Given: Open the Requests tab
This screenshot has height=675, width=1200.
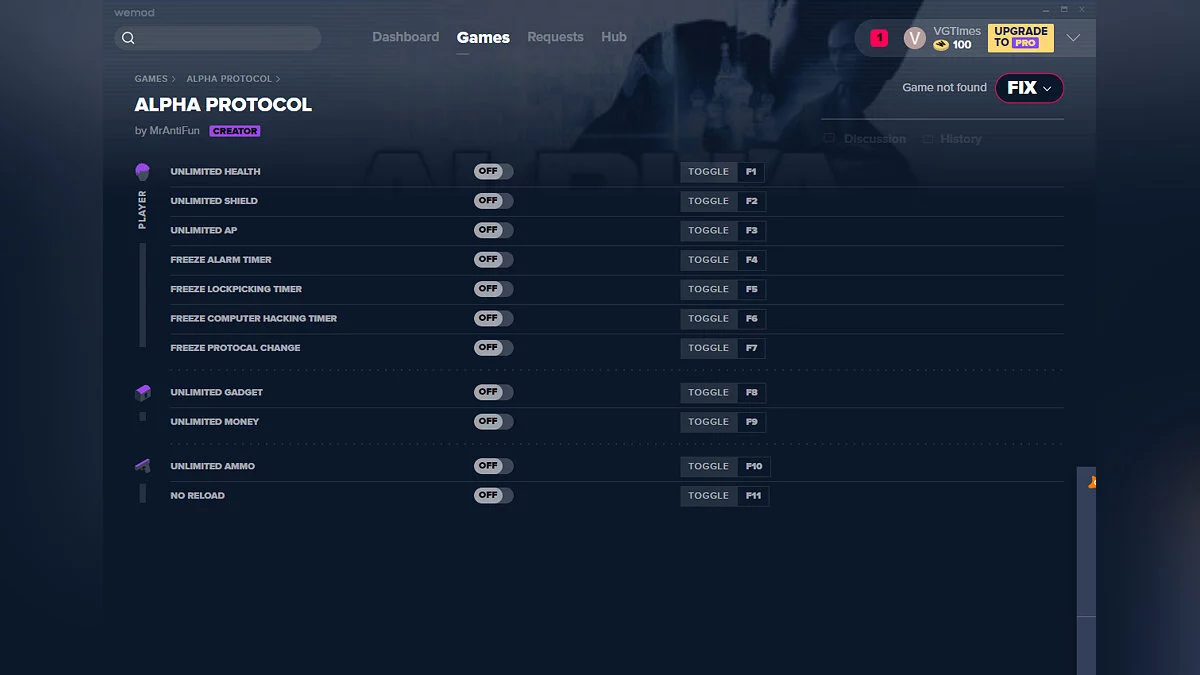Looking at the screenshot, I should coord(555,37).
